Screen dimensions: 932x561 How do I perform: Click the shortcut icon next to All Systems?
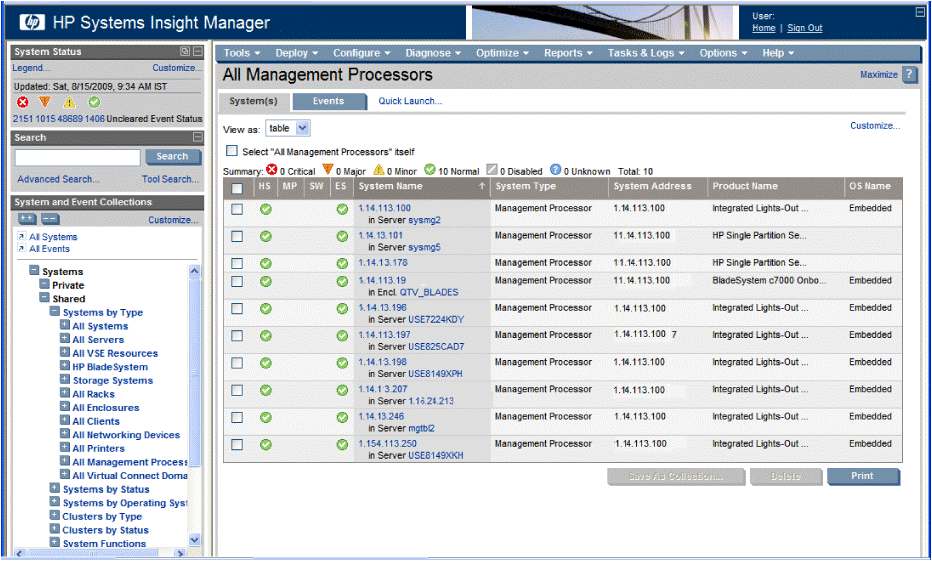[x=21, y=237]
